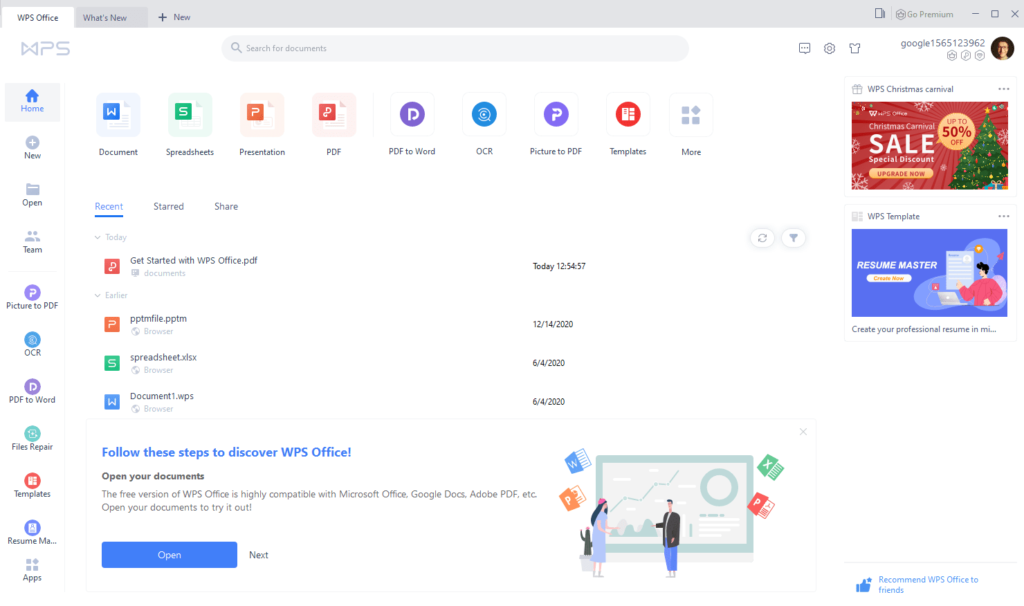Click the Open button in onboarding dialog
This screenshot has height=606, width=1024.
(169, 554)
